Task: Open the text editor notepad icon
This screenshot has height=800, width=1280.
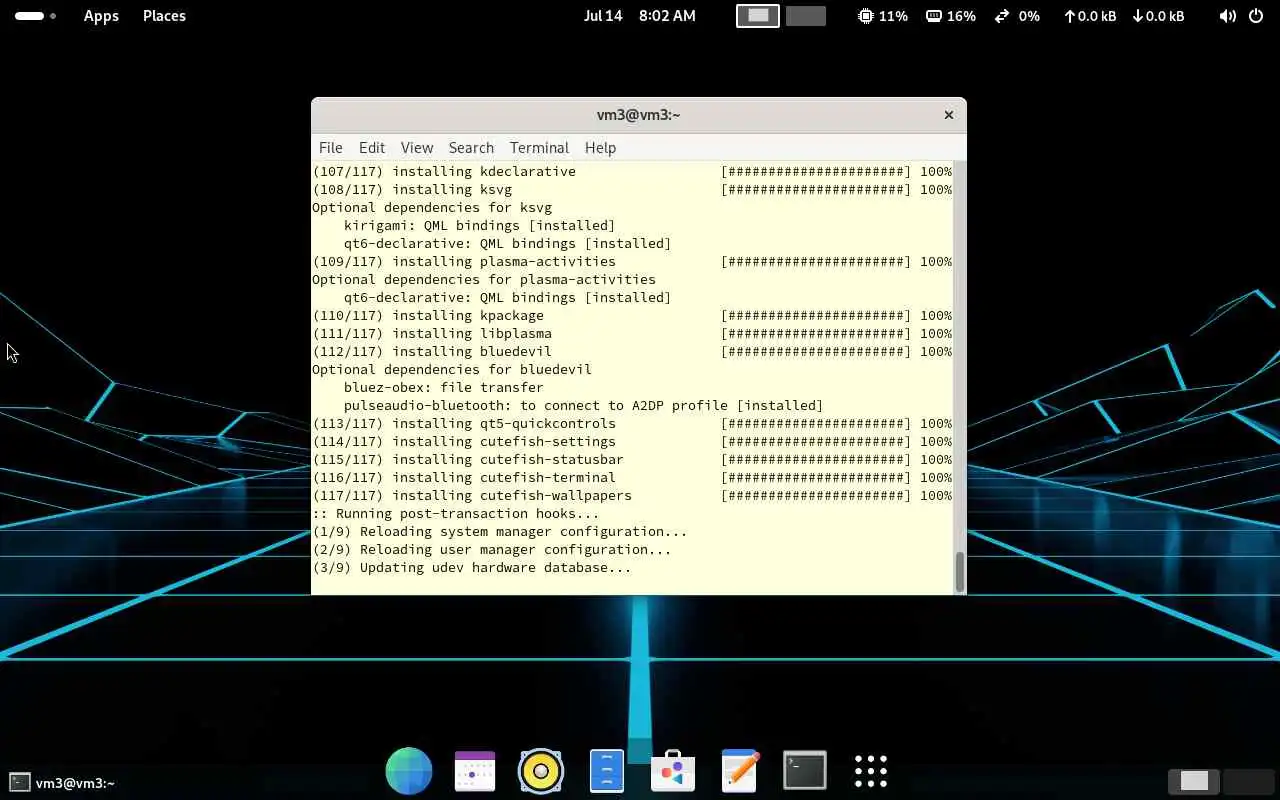Action: [x=740, y=771]
